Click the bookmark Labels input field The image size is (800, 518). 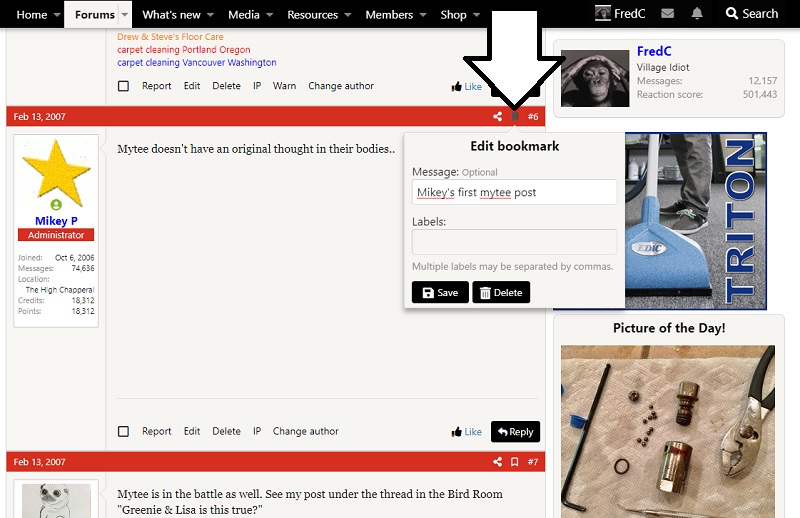(x=514, y=242)
